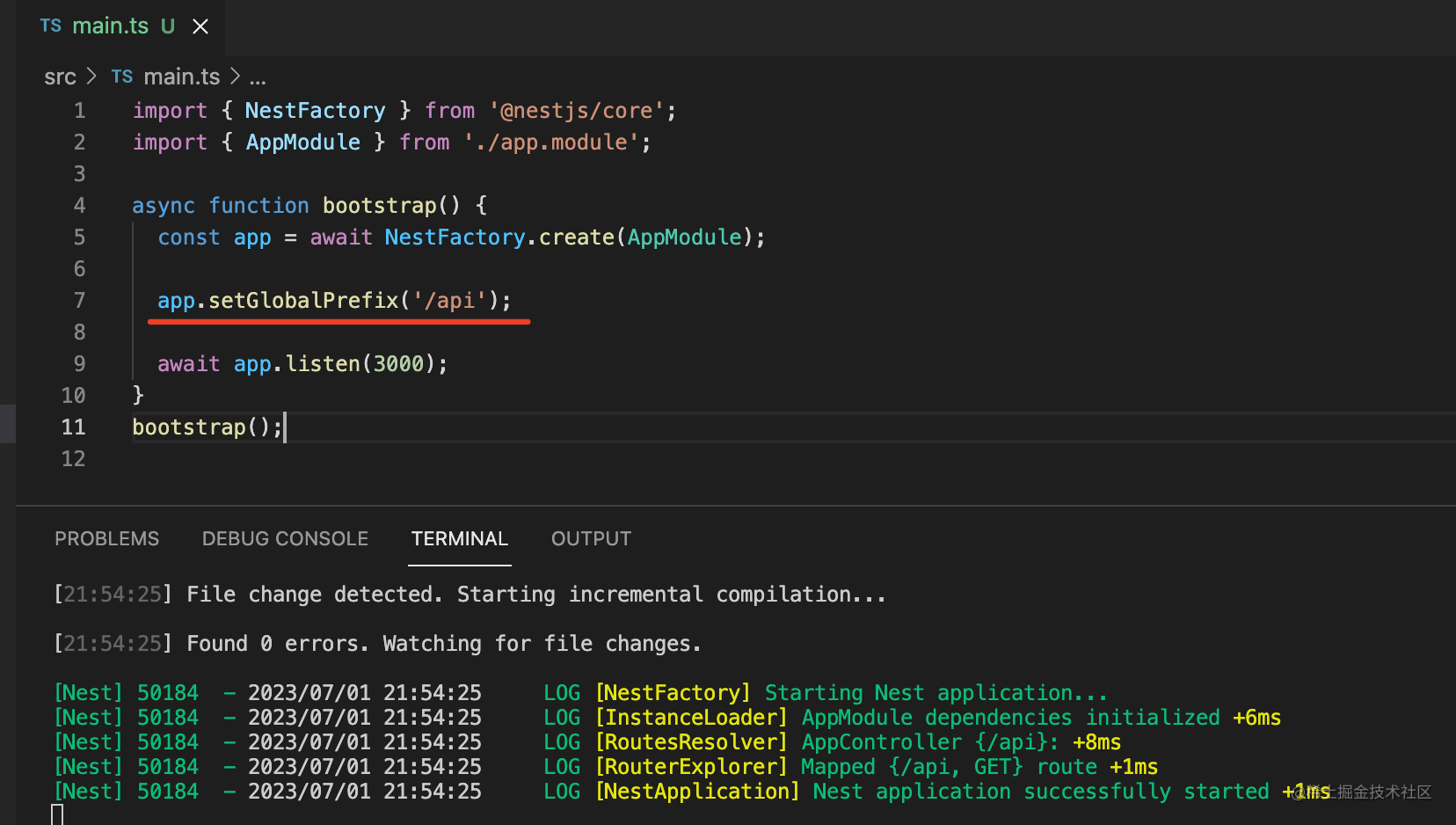Click the './app.module' import path

(x=551, y=142)
